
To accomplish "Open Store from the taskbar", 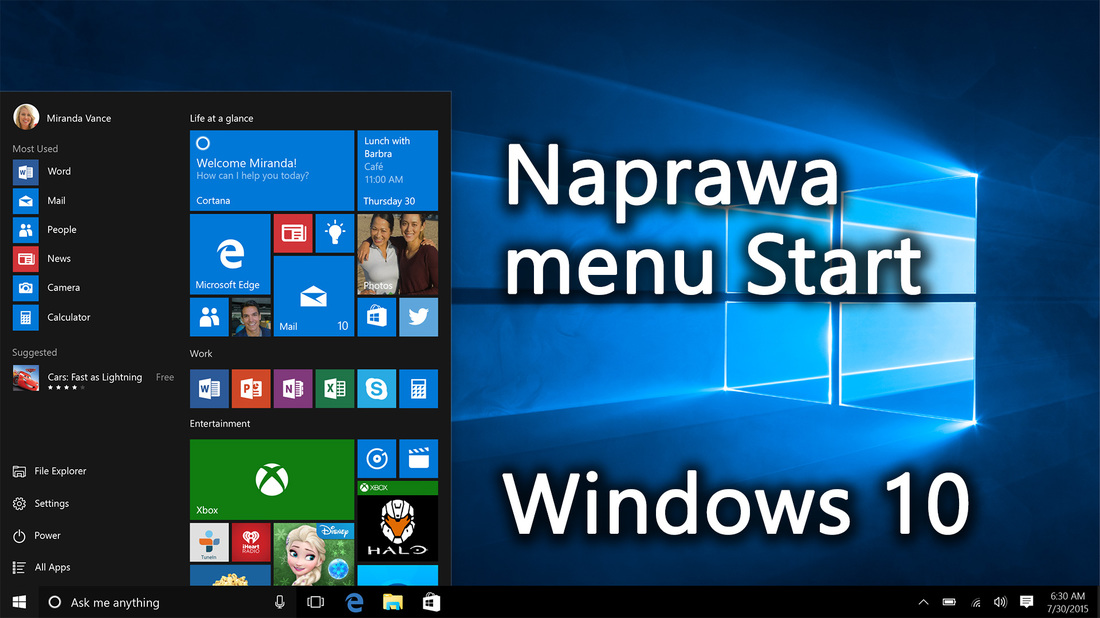I will [431, 602].
